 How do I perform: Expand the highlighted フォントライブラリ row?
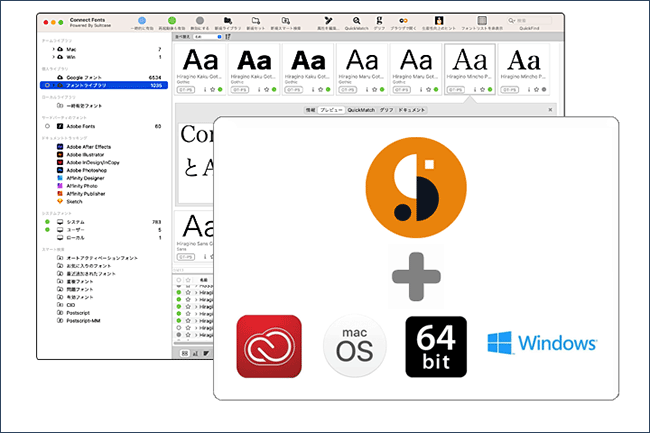pyautogui.click(x=53, y=85)
